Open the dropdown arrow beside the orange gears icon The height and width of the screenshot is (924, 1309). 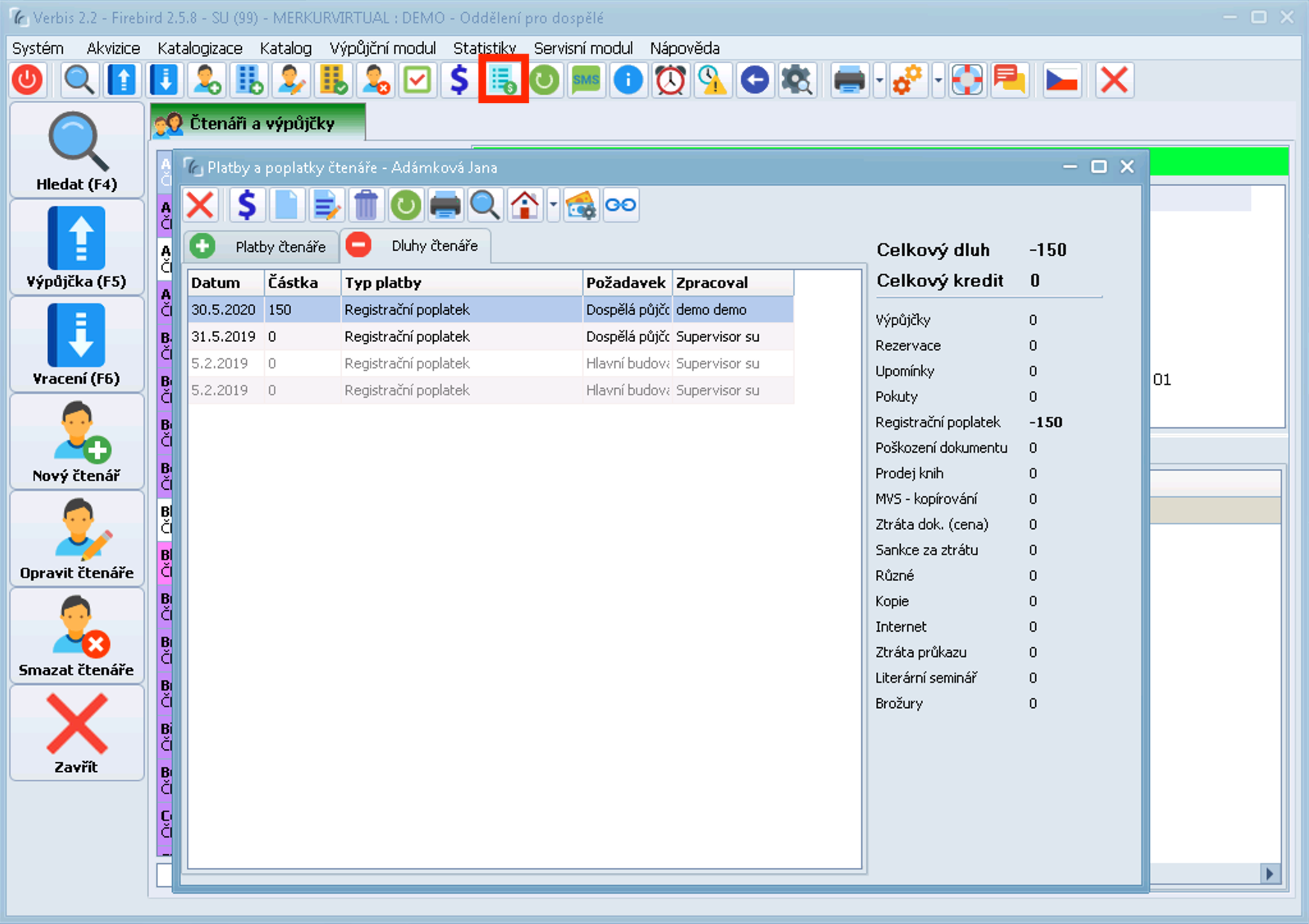click(x=939, y=81)
